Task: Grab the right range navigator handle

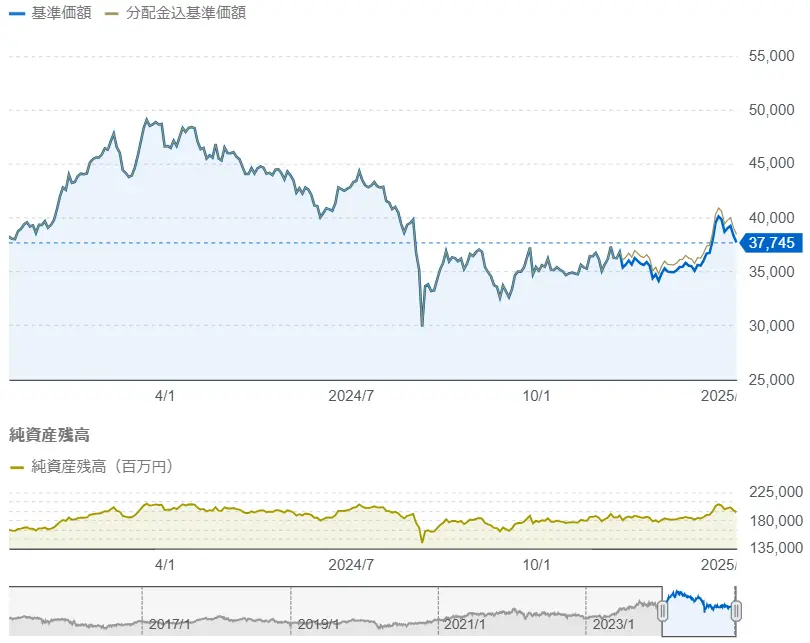Action: click(x=736, y=610)
